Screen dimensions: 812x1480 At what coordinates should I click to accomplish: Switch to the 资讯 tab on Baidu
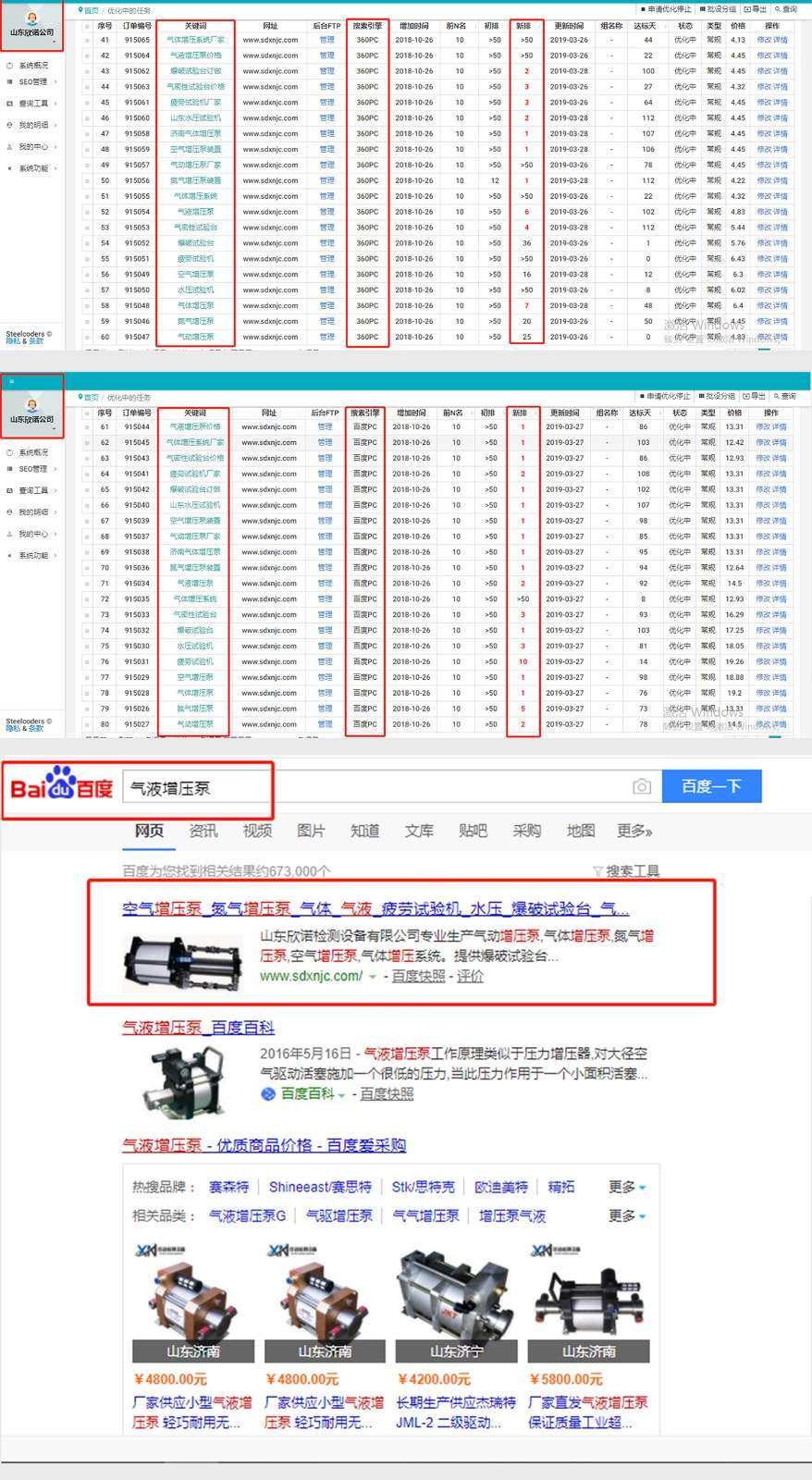click(203, 831)
